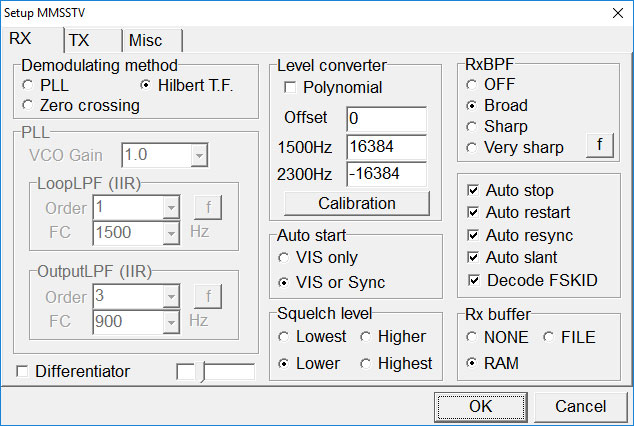This screenshot has width=634, height=426.
Task: Open the VCO Gain dropdown
Action: pyautogui.click(x=199, y=155)
